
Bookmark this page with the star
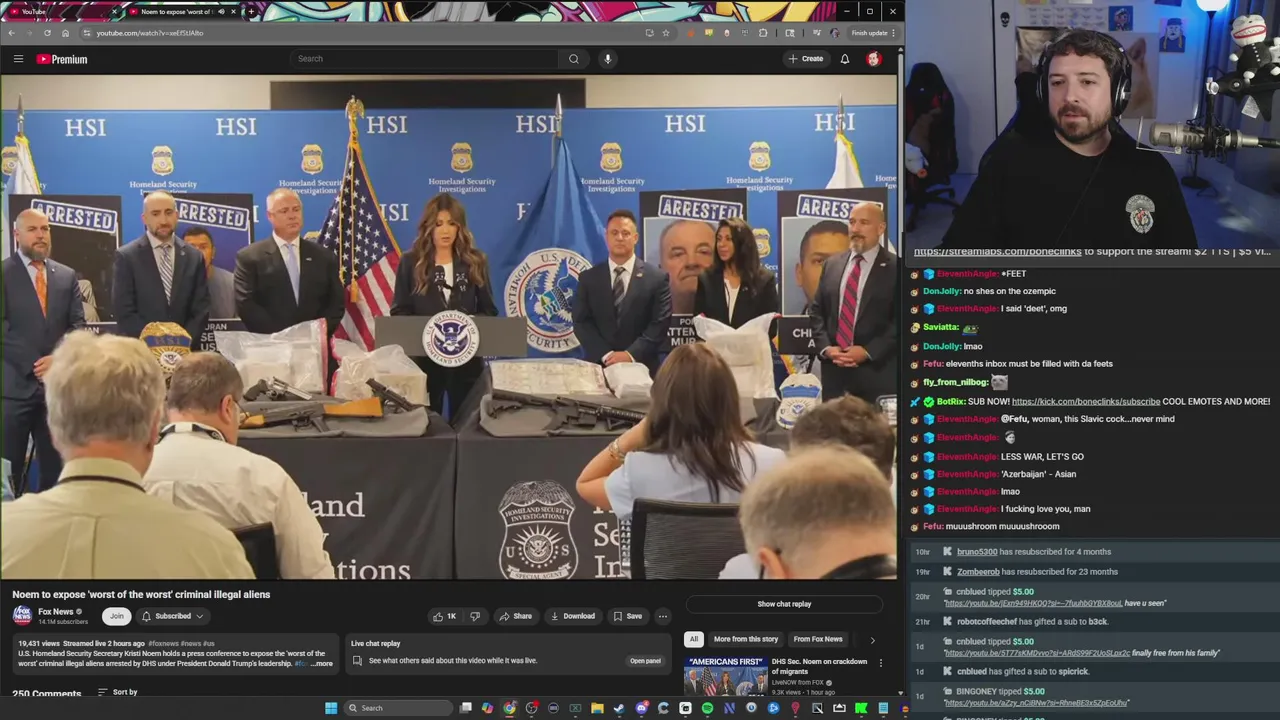(x=666, y=33)
